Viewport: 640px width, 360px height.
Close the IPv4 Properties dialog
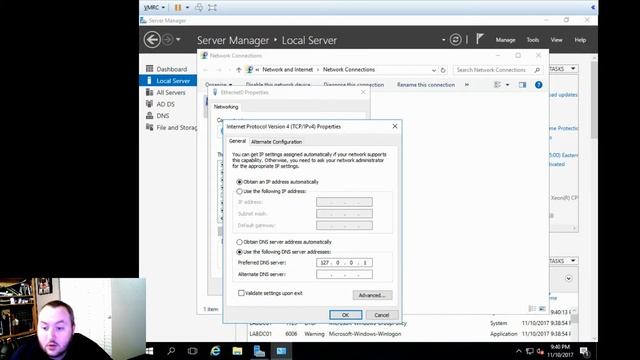395,126
